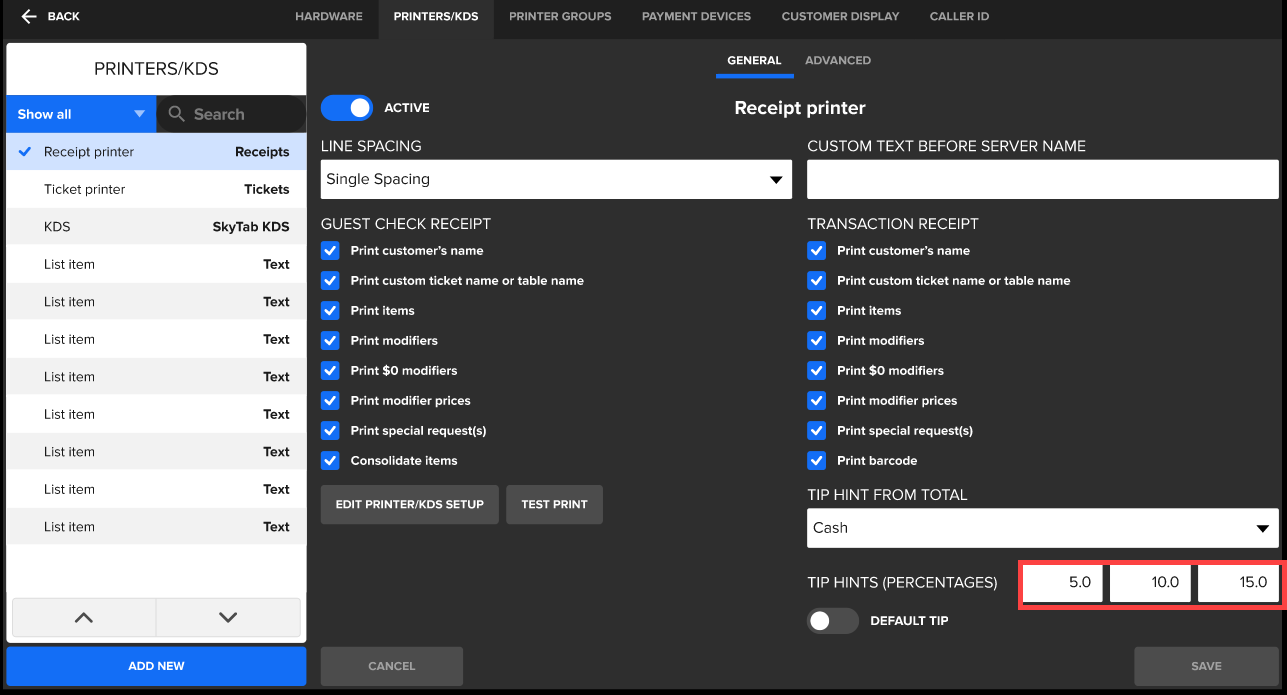Click the 15.0 tip hint field
Image resolution: width=1287 pixels, height=695 pixels.
(x=1238, y=582)
